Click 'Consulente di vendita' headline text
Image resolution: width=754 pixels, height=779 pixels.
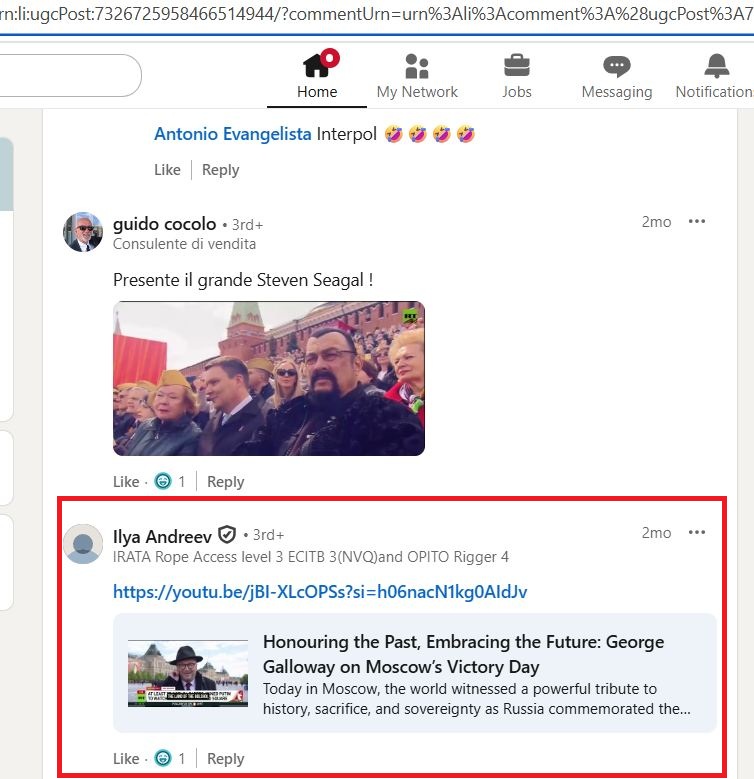(184, 244)
